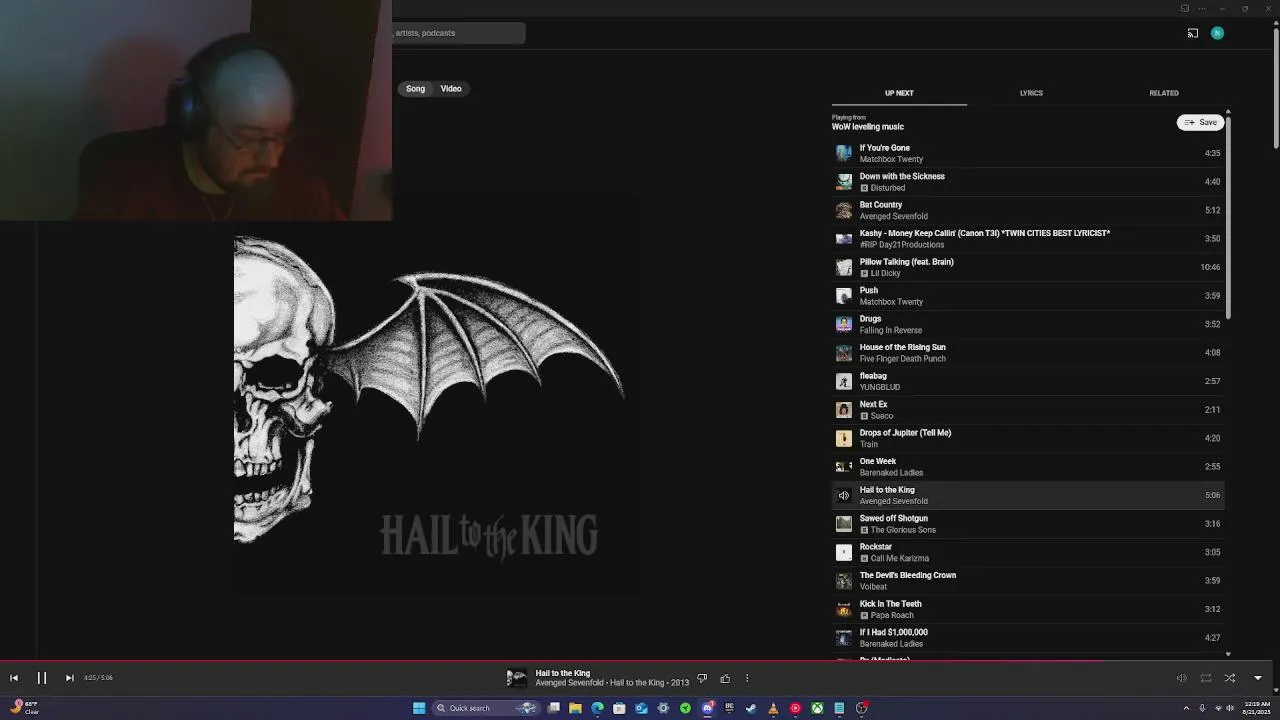Open the Train artist link

click(868, 445)
